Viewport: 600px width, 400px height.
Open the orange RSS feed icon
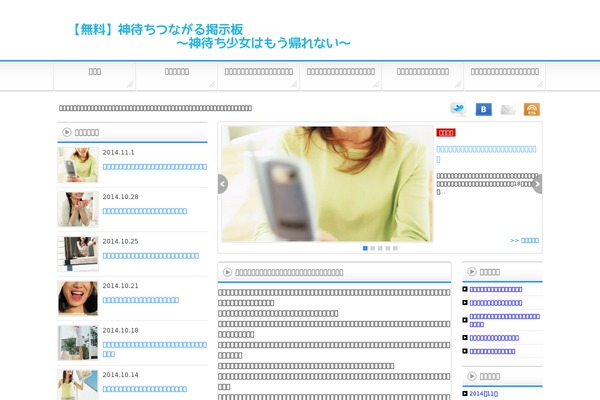[x=532, y=109]
